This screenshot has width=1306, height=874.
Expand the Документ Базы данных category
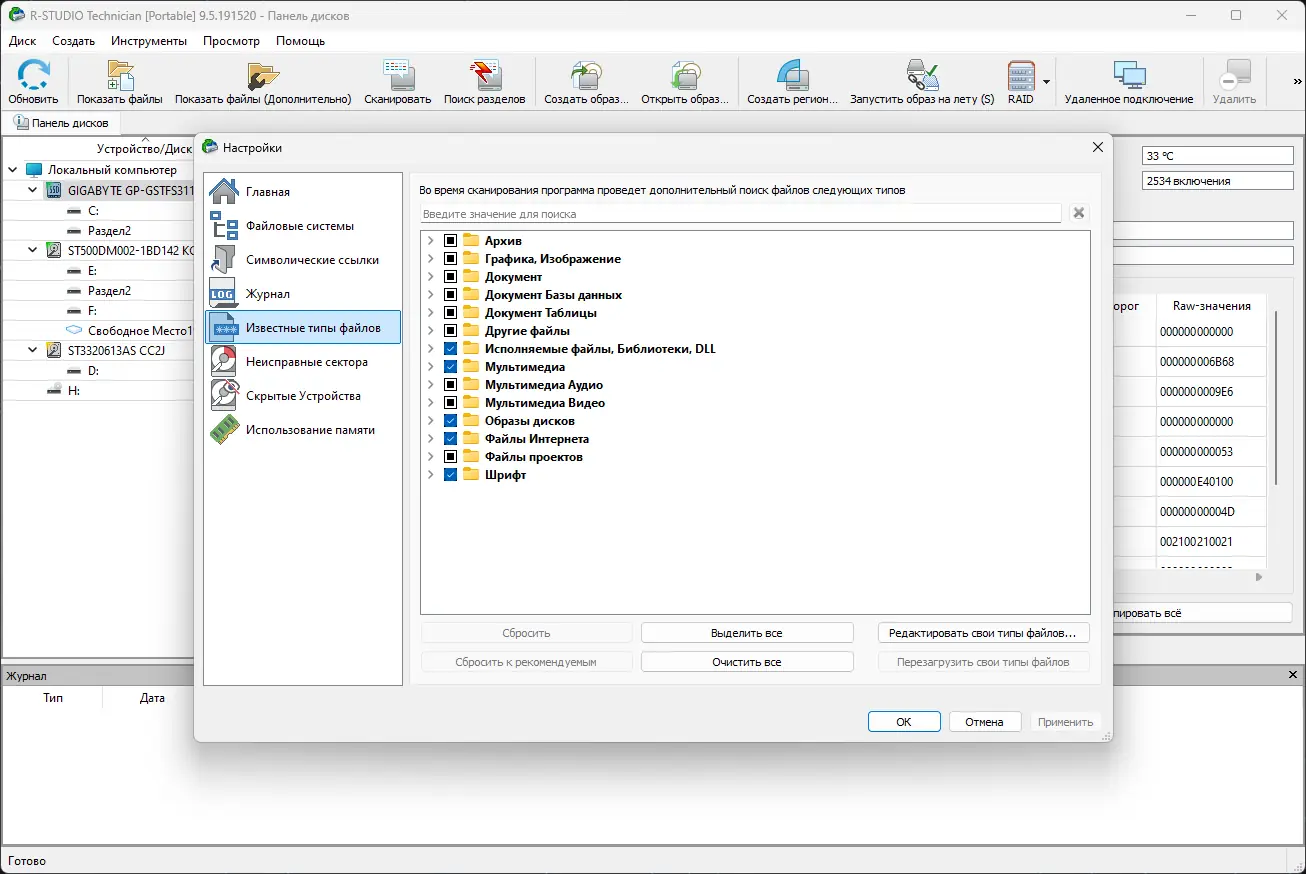(x=429, y=294)
